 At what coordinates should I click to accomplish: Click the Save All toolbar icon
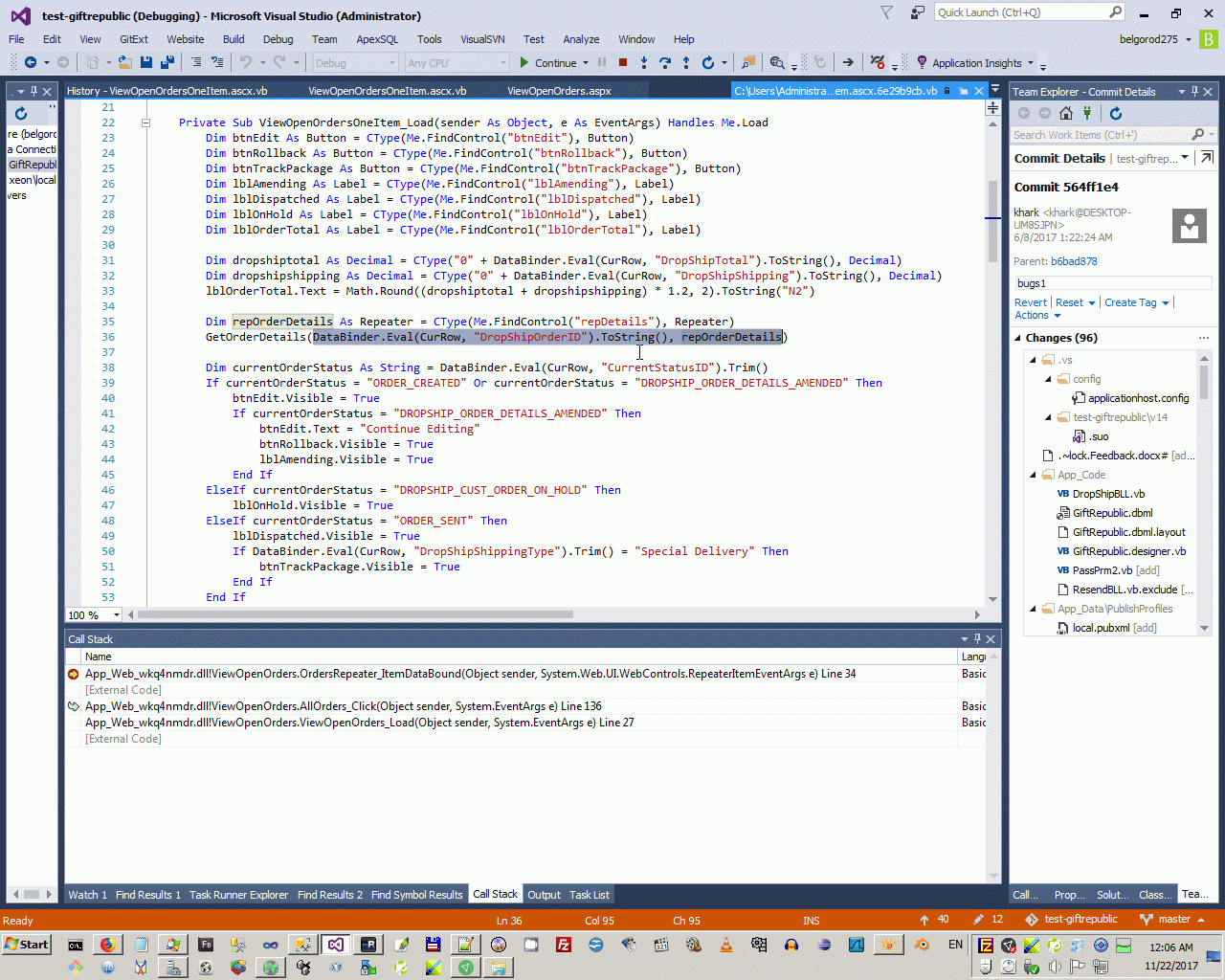[x=167, y=63]
